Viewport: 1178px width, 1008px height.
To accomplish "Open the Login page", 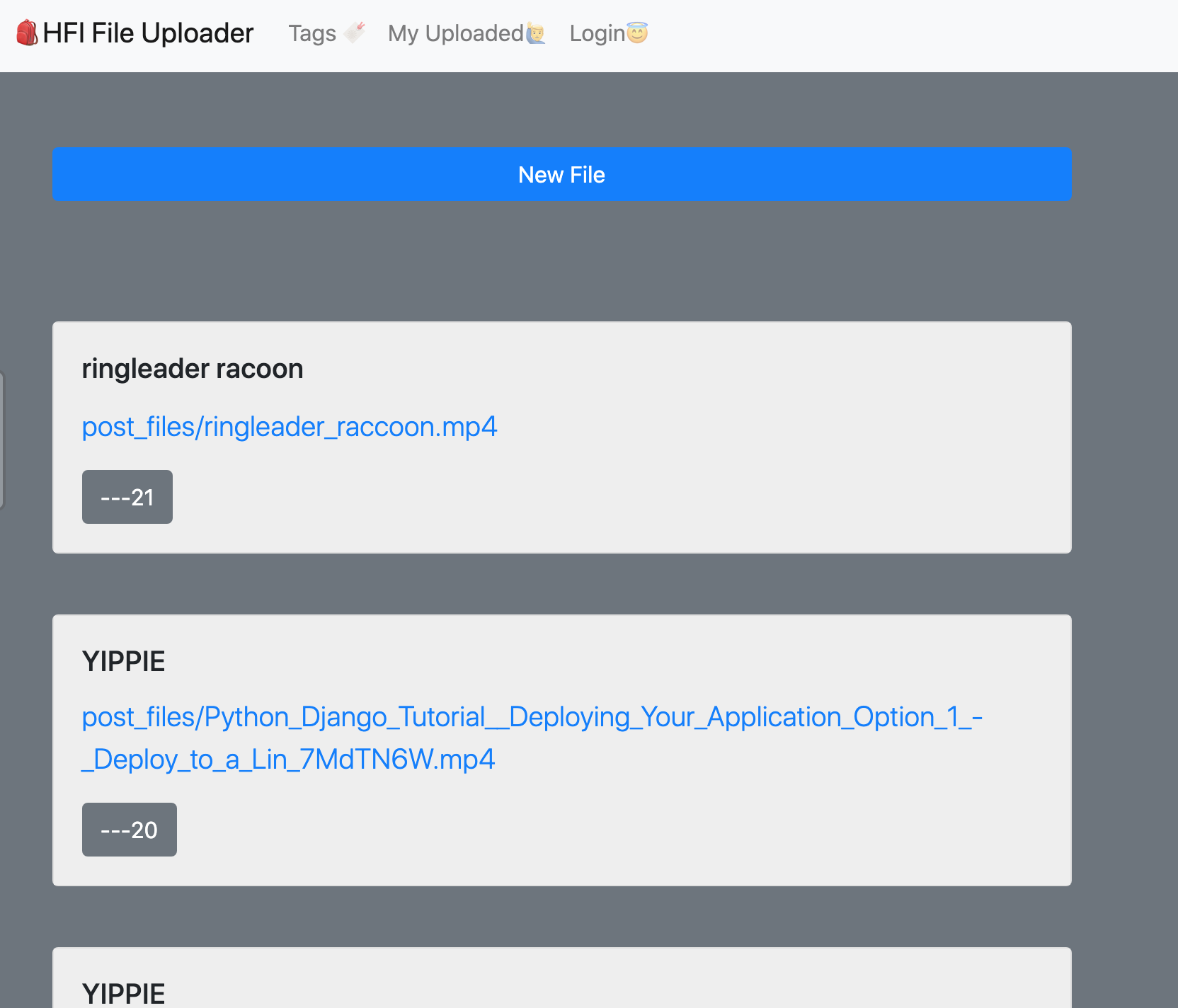I will (x=609, y=33).
